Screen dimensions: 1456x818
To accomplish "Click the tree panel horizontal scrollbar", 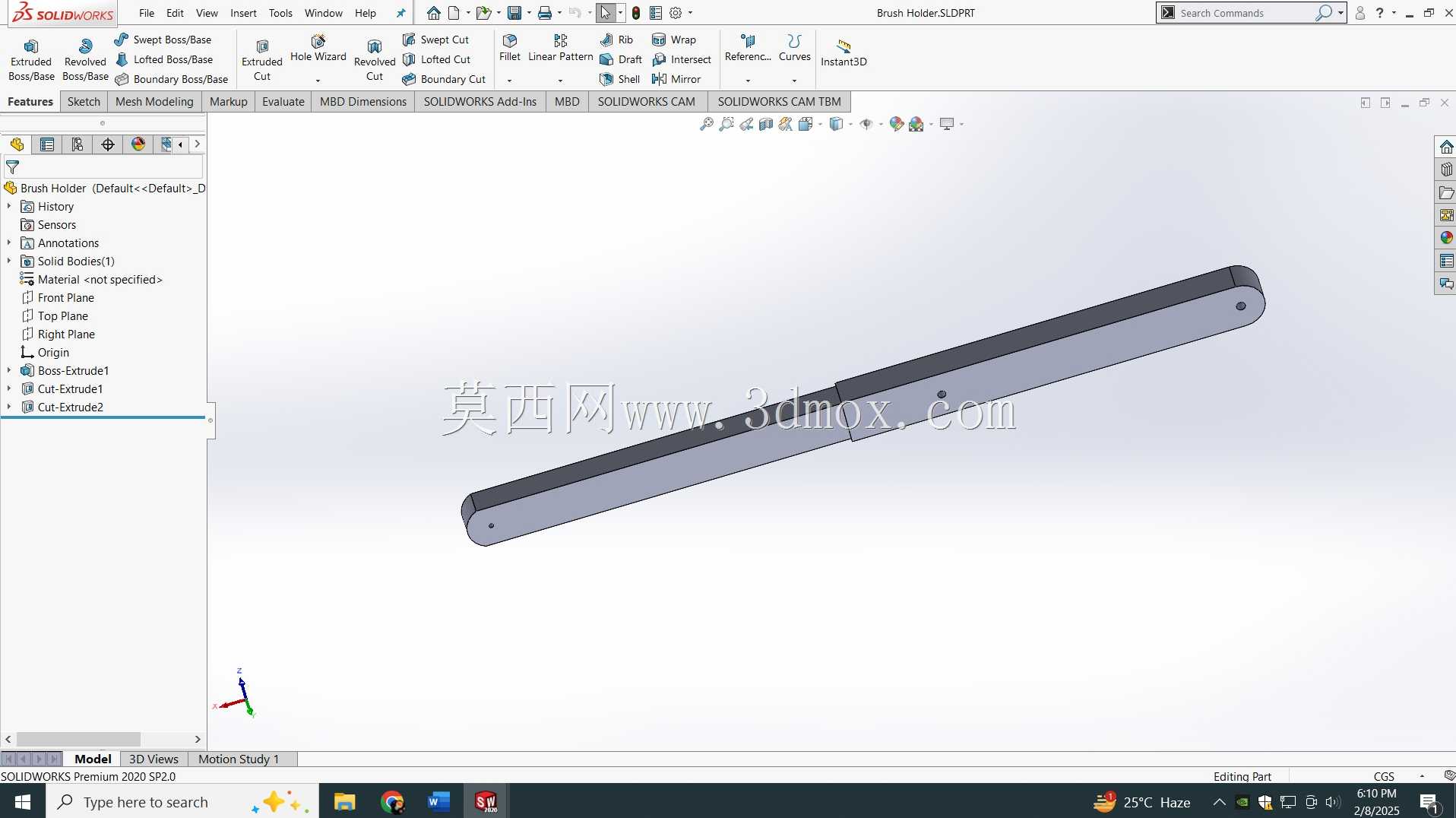I will point(78,739).
